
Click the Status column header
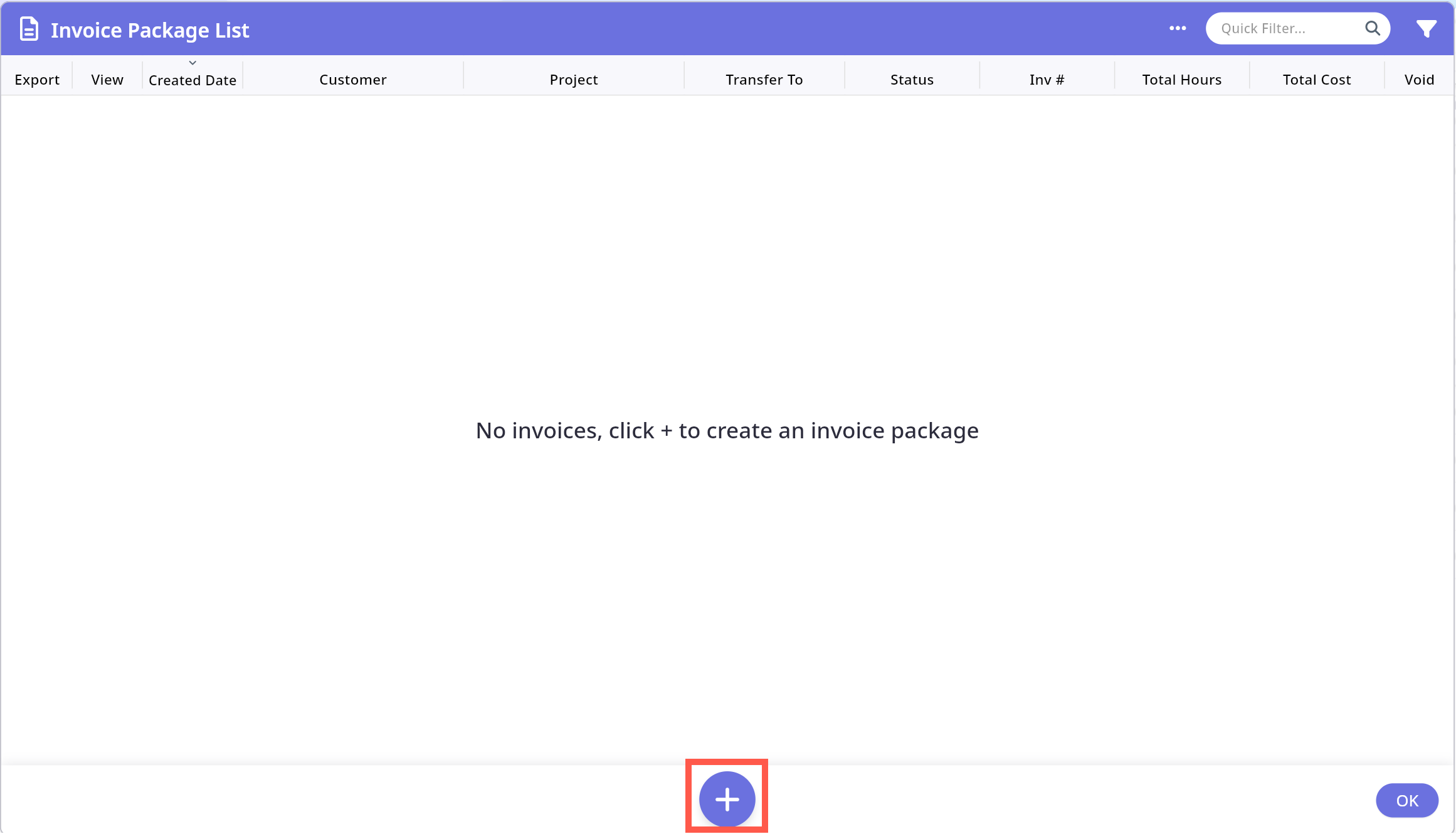912,80
